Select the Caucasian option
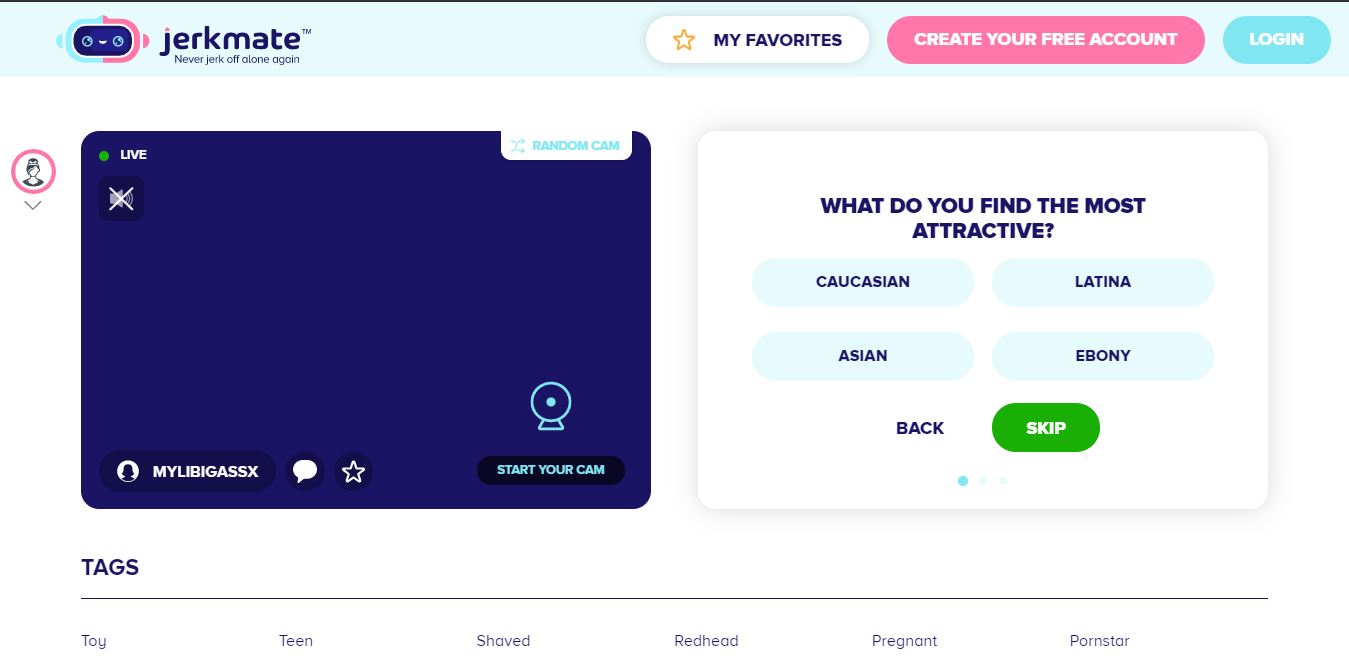 click(x=862, y=282)
